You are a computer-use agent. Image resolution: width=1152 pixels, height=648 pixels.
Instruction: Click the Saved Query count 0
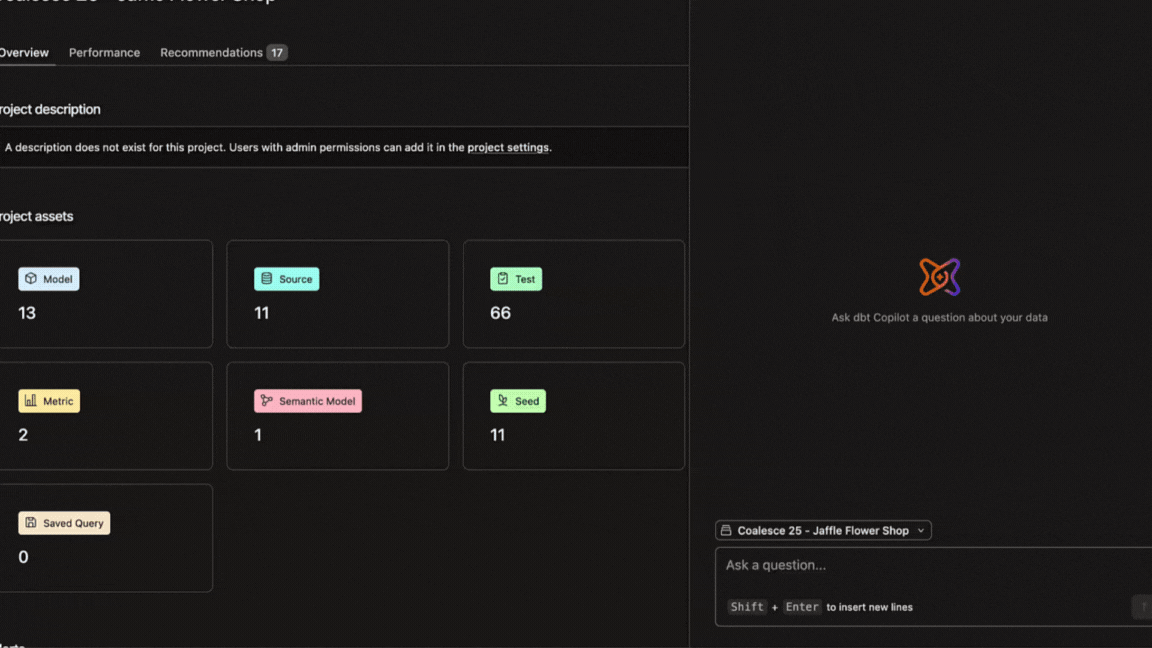click(24, 557)
